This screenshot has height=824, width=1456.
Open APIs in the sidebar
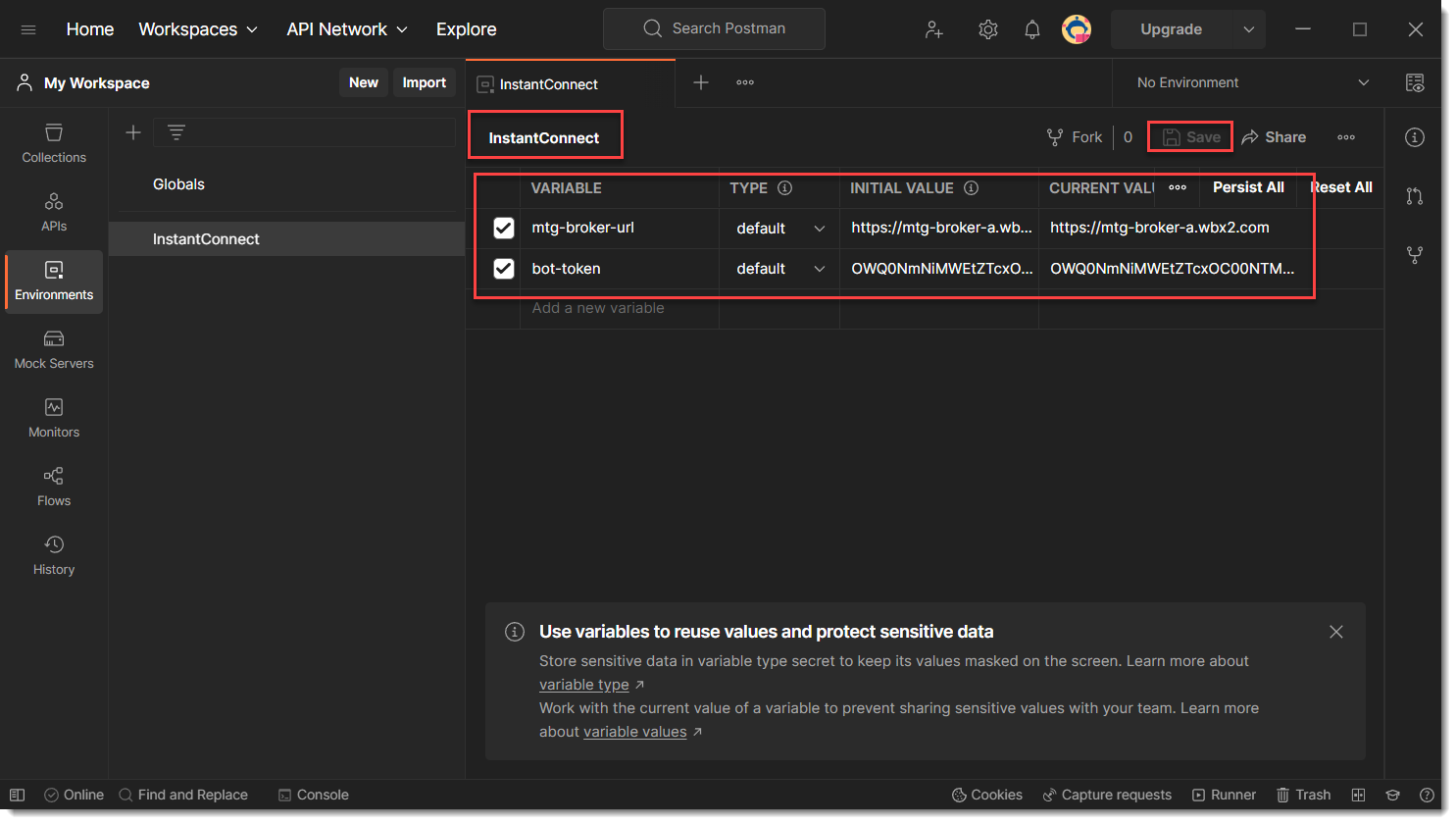tap(54, 212)
